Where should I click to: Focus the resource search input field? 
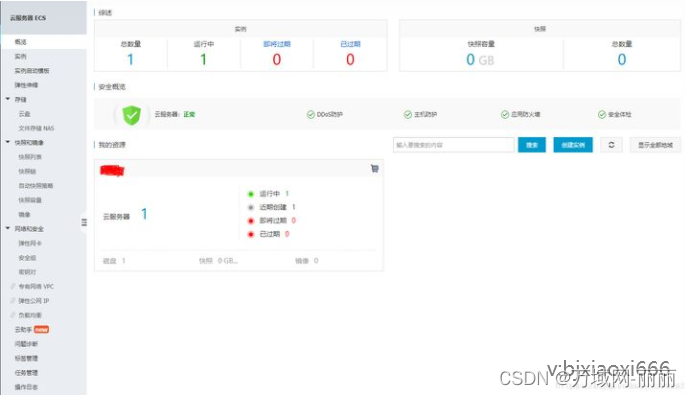pos(454,145)
